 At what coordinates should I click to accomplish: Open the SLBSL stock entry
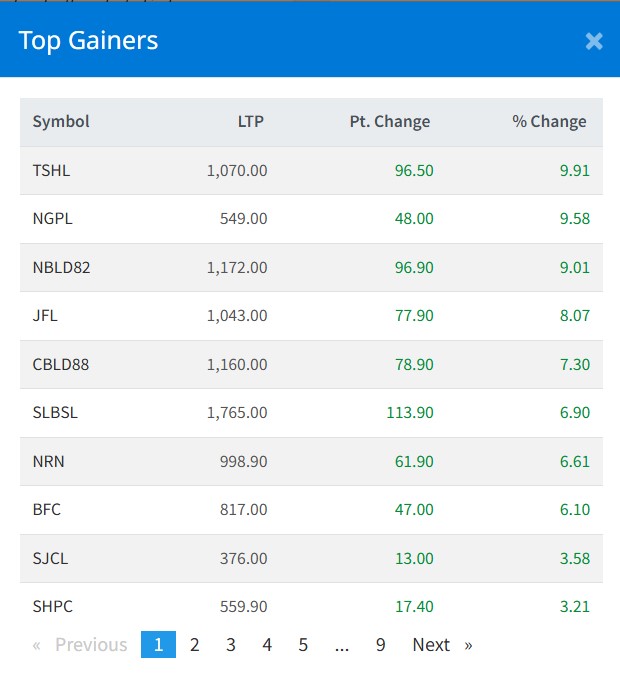pos(55,413)
